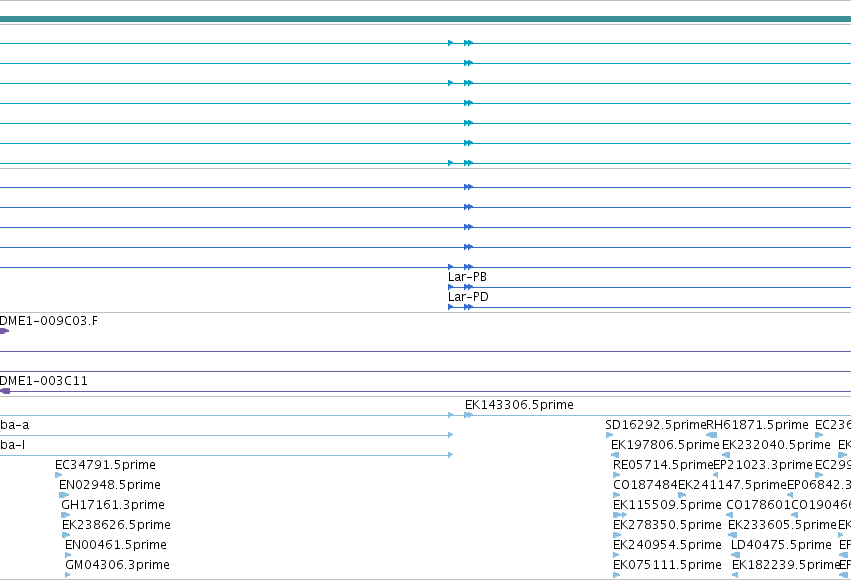
Task: Click the exon arrow under SD16292.5prime
Action: 609,435
